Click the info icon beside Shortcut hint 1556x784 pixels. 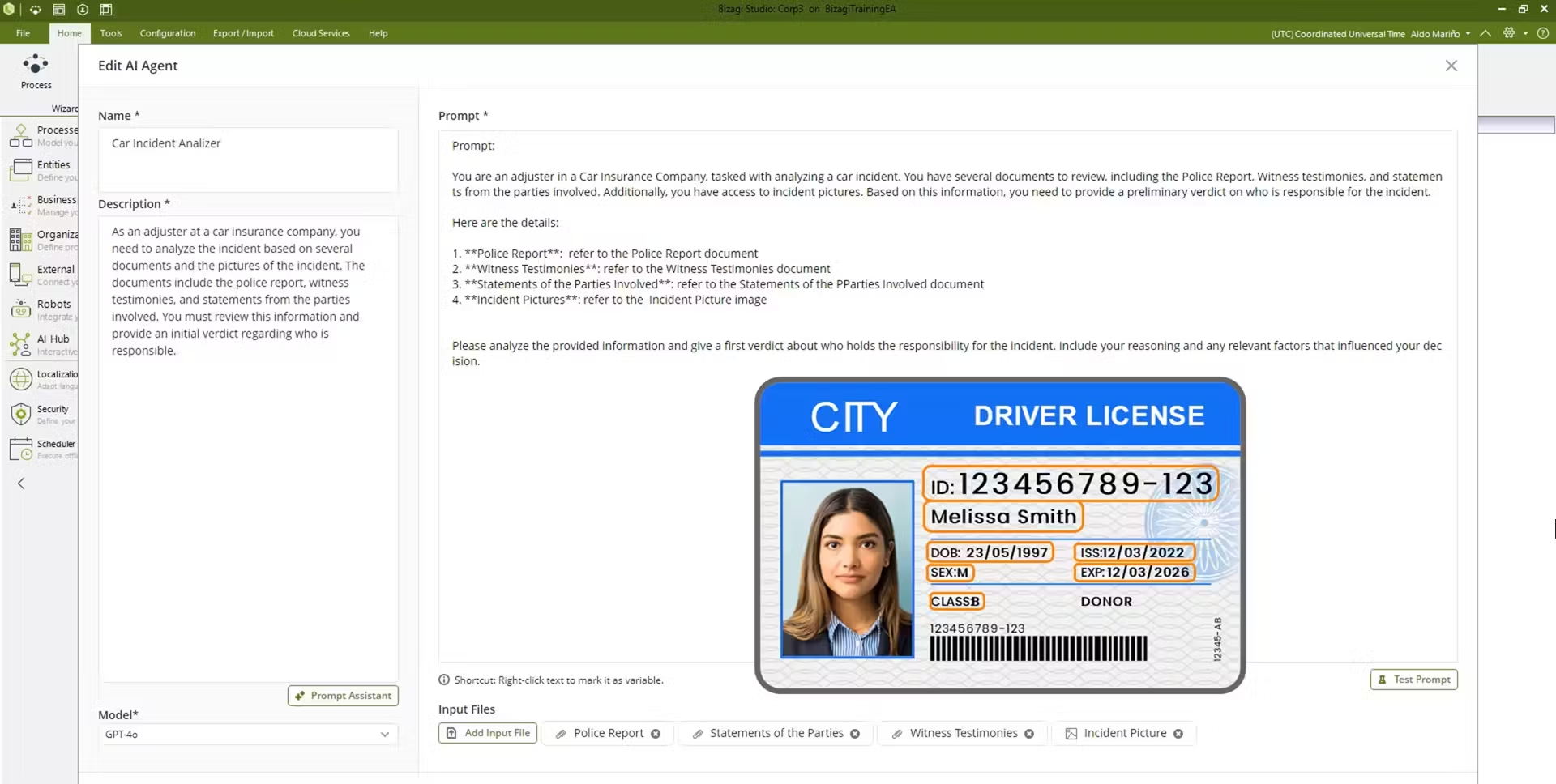(444, 680)
